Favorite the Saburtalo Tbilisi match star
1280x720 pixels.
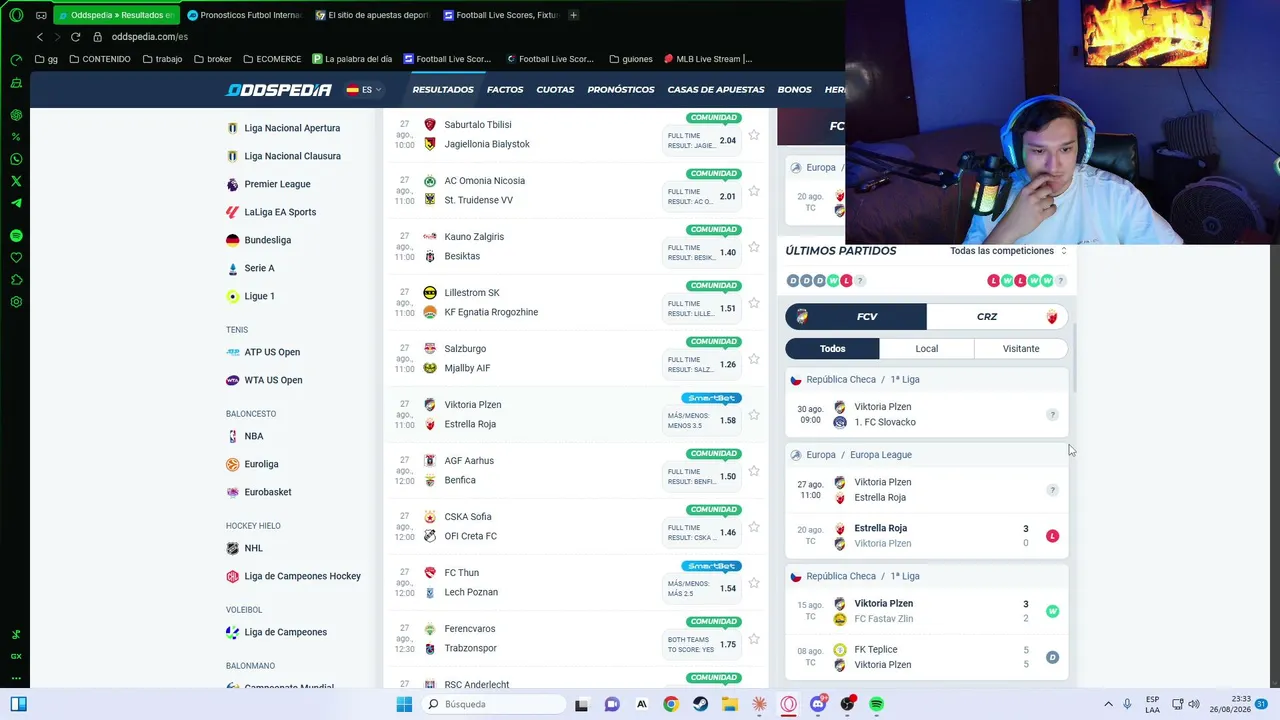pos(754,135)
